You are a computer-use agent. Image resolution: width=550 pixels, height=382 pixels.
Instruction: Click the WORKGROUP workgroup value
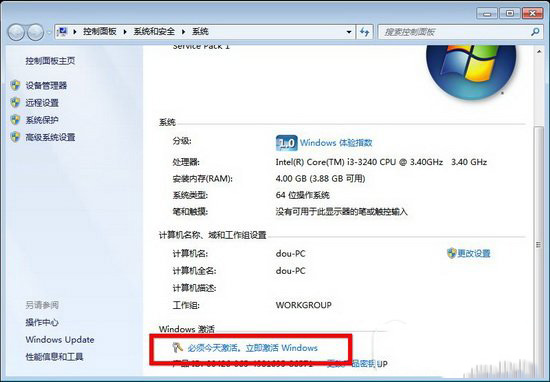(303, 305)
